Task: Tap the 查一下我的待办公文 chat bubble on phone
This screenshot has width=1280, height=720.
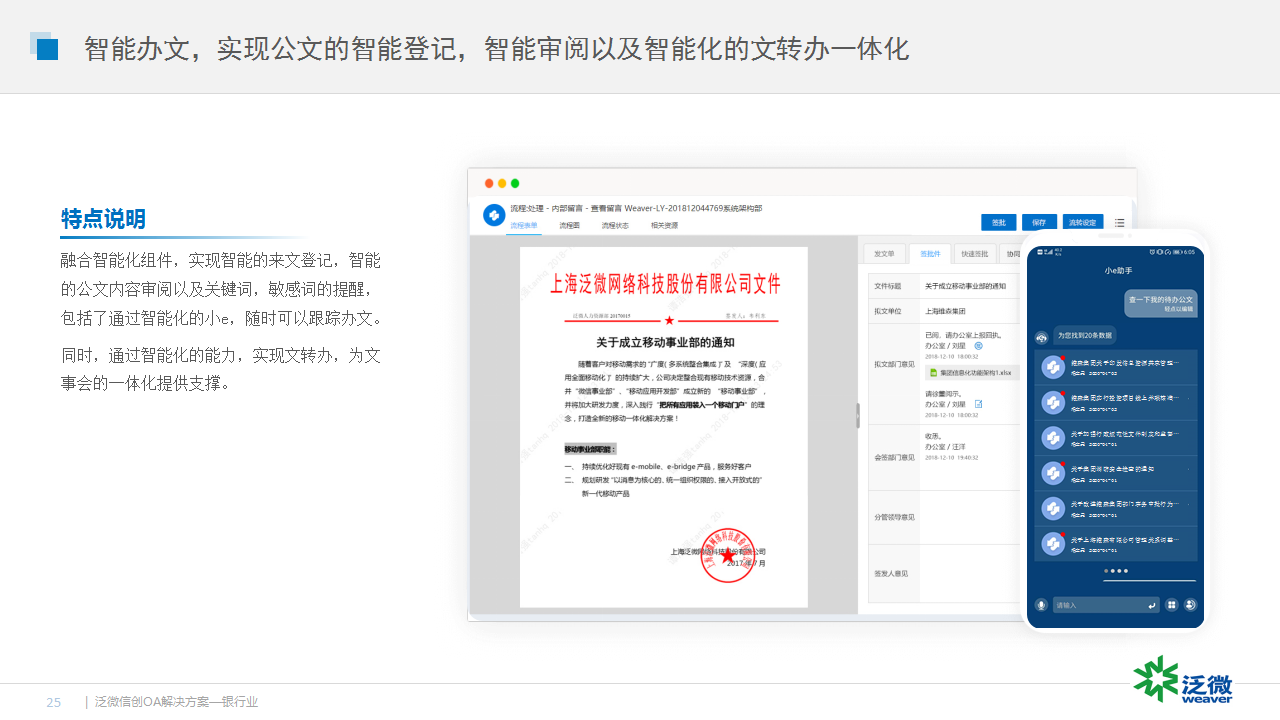Action: (x=1160, y=304)
